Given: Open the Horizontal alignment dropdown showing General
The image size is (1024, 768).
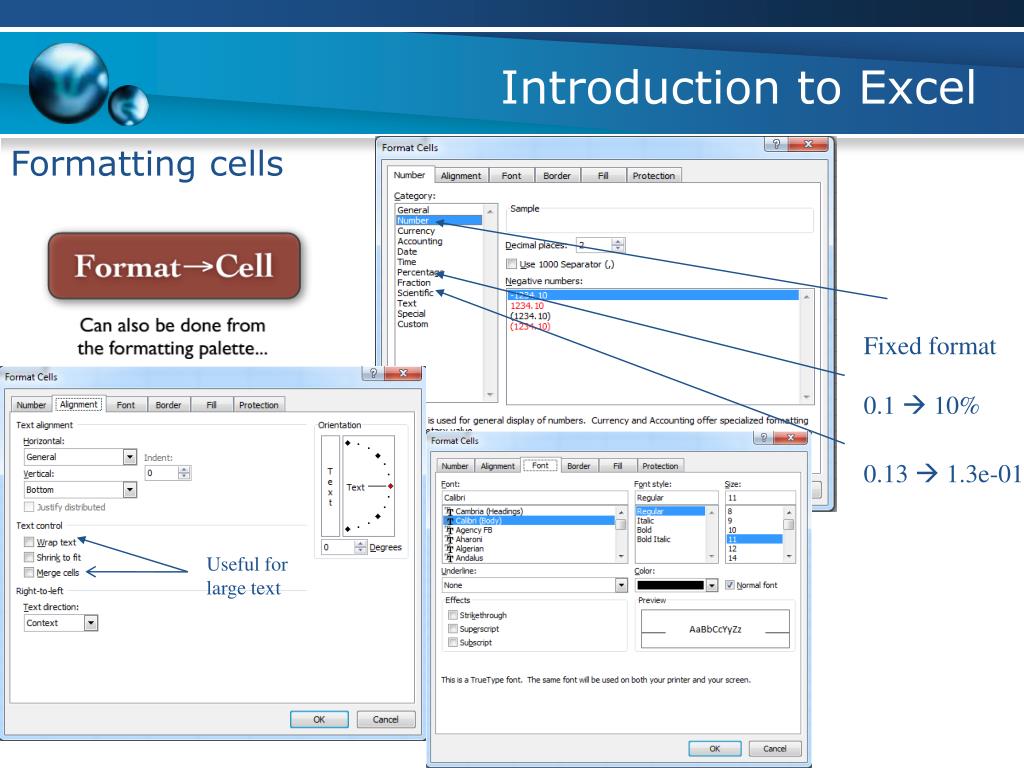Looking at the screenshot, I should 130,457.
